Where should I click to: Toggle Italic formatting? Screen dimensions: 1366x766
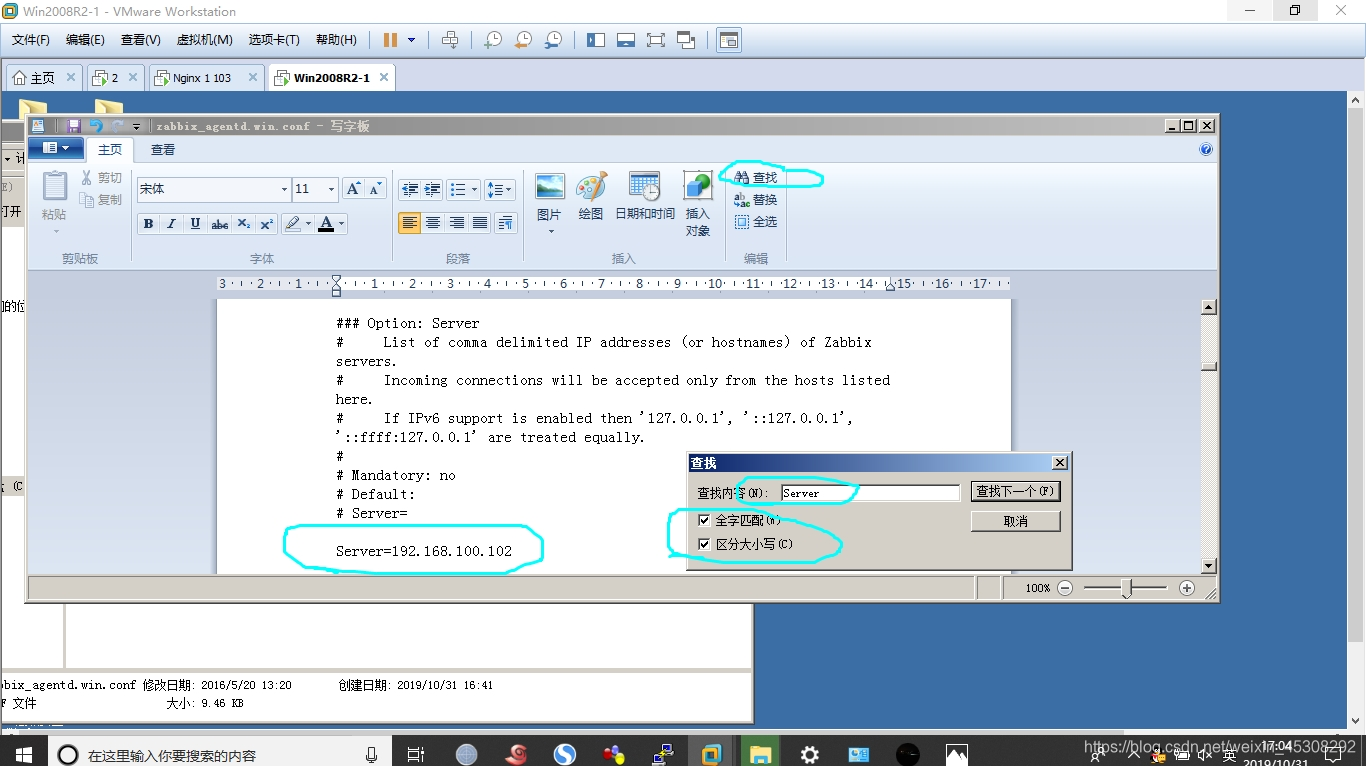pos(171,223)
